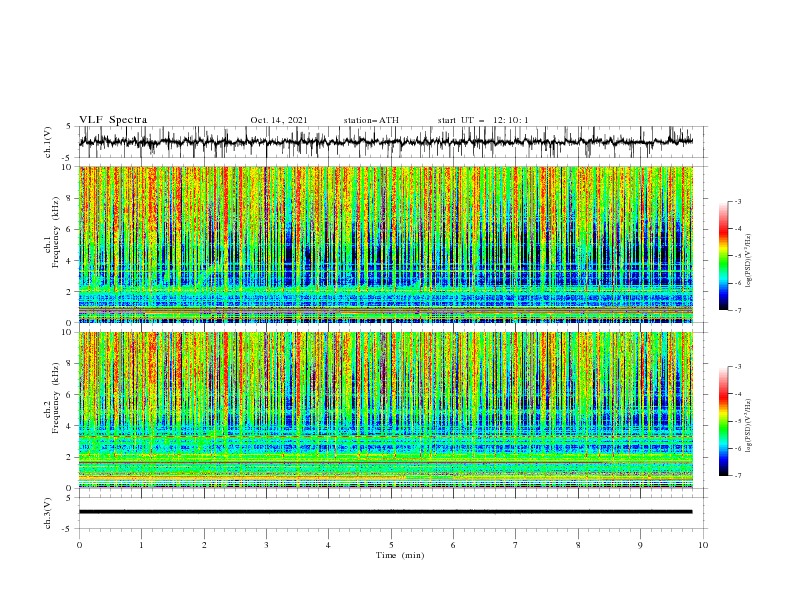Click the "5" minute tick label

[391, 545]
